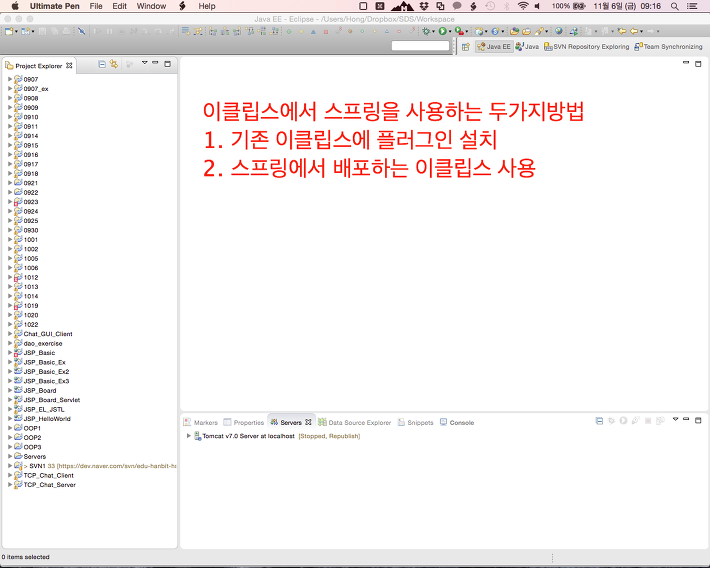The height and width of the screenshot is (568, 710).
Task: Open Project Explorer view menu triangle
Action: (x=144, y=63)
